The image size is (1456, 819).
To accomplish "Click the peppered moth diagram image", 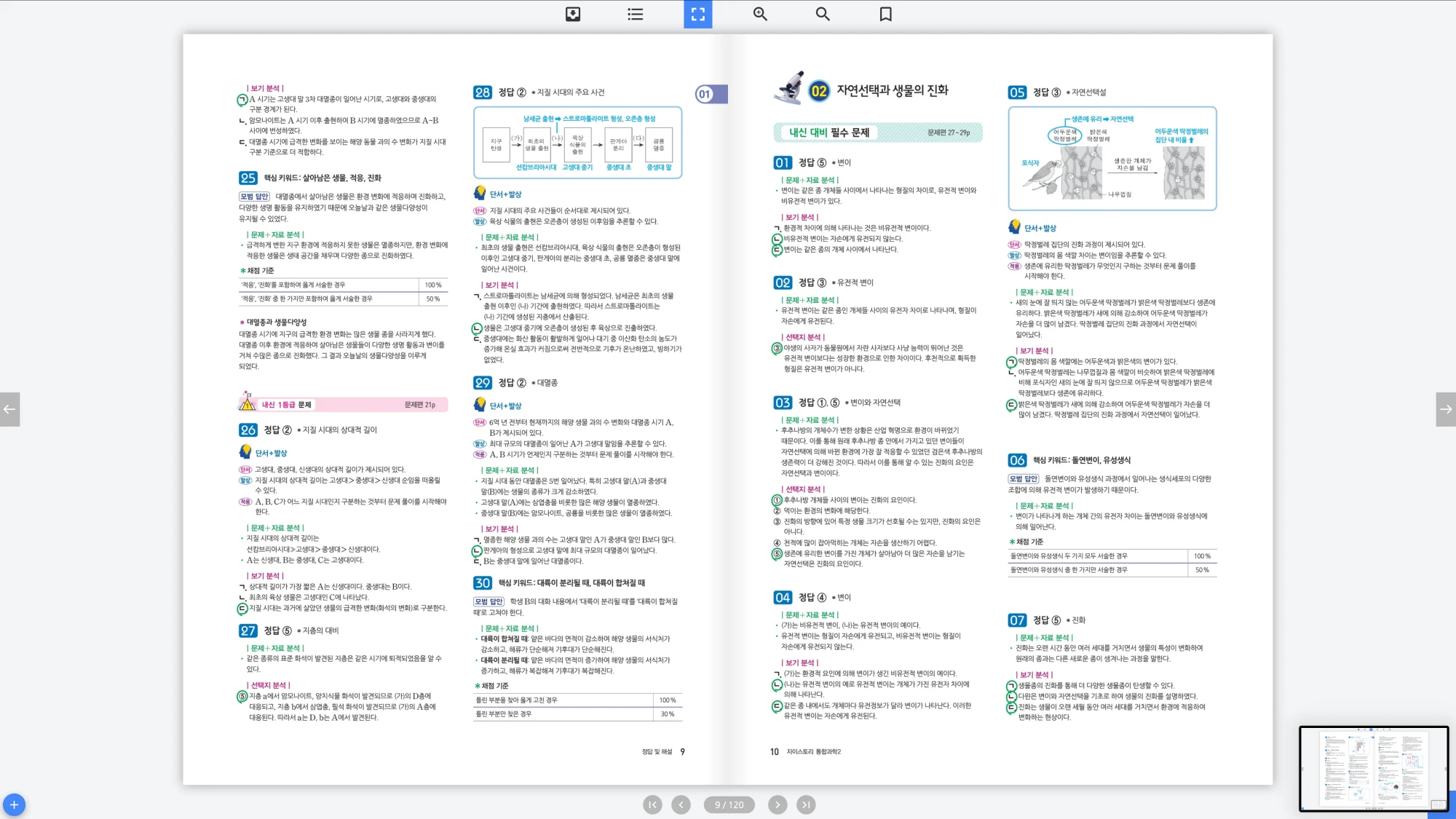I will 1112,159.
